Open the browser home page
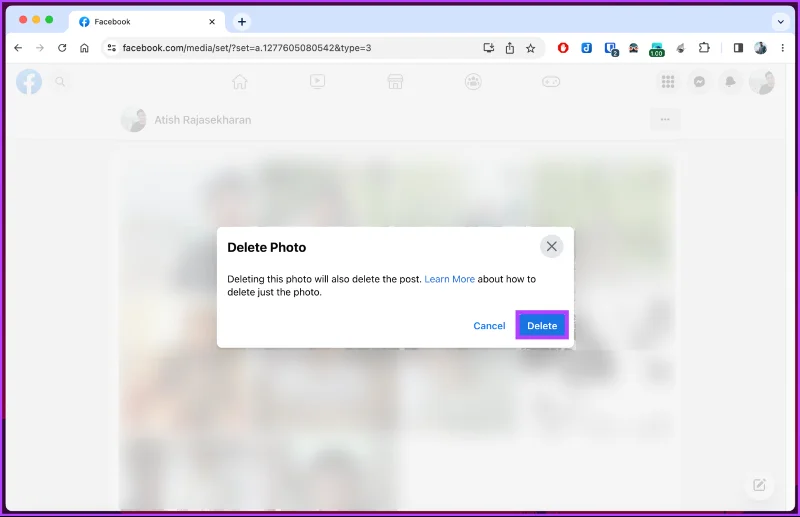This screenshot has width=800, height=517. pyautogui.click(x=84, y=48)
